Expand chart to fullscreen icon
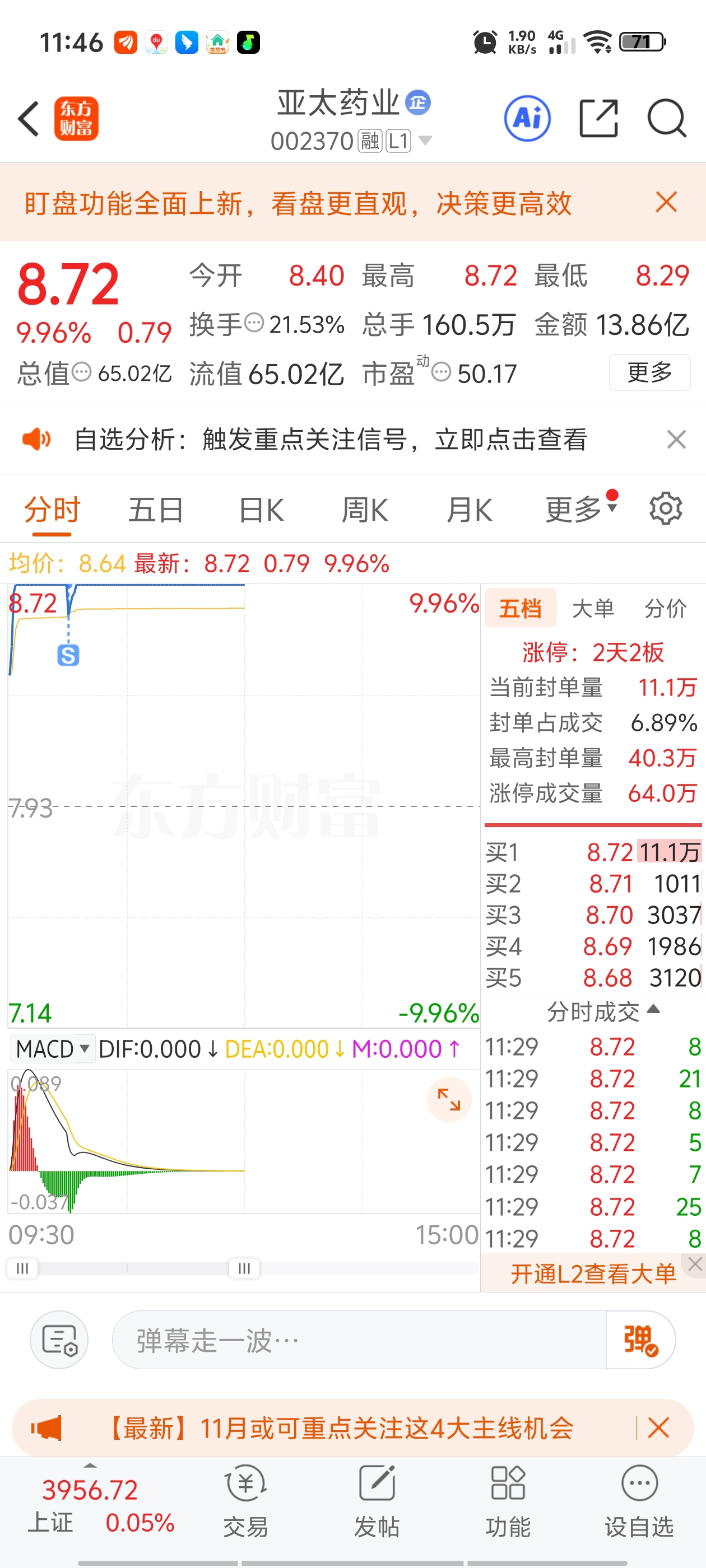The image size is (706, 1568). (449, 1099)
